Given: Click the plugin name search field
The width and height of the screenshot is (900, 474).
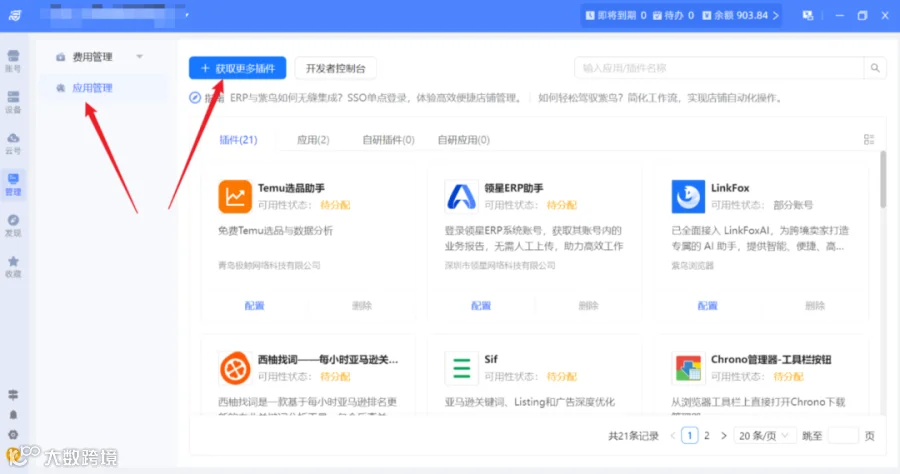Looking at the screenshot, I should point(719,68).
